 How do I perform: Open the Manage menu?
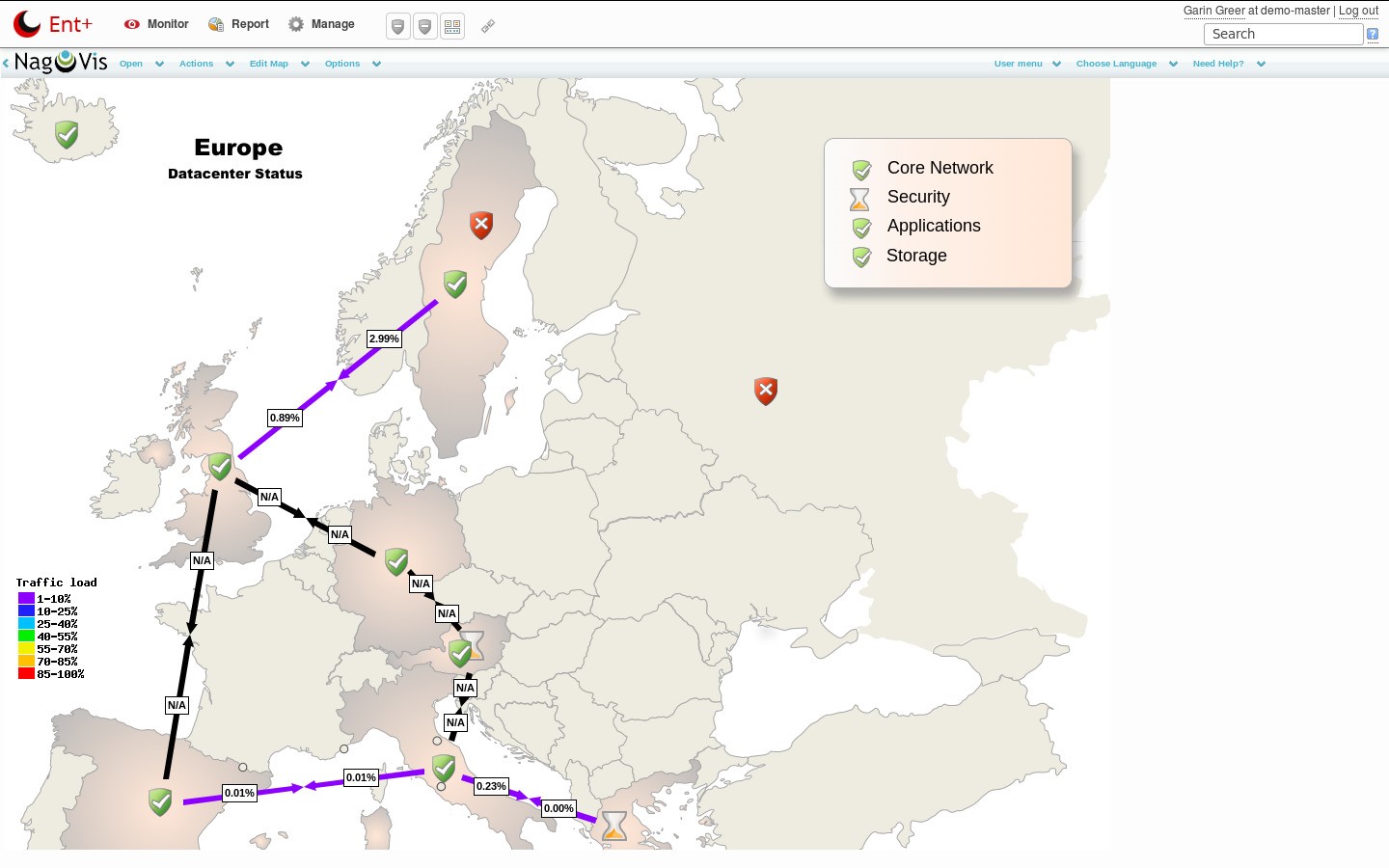click(x=322, y=24)
